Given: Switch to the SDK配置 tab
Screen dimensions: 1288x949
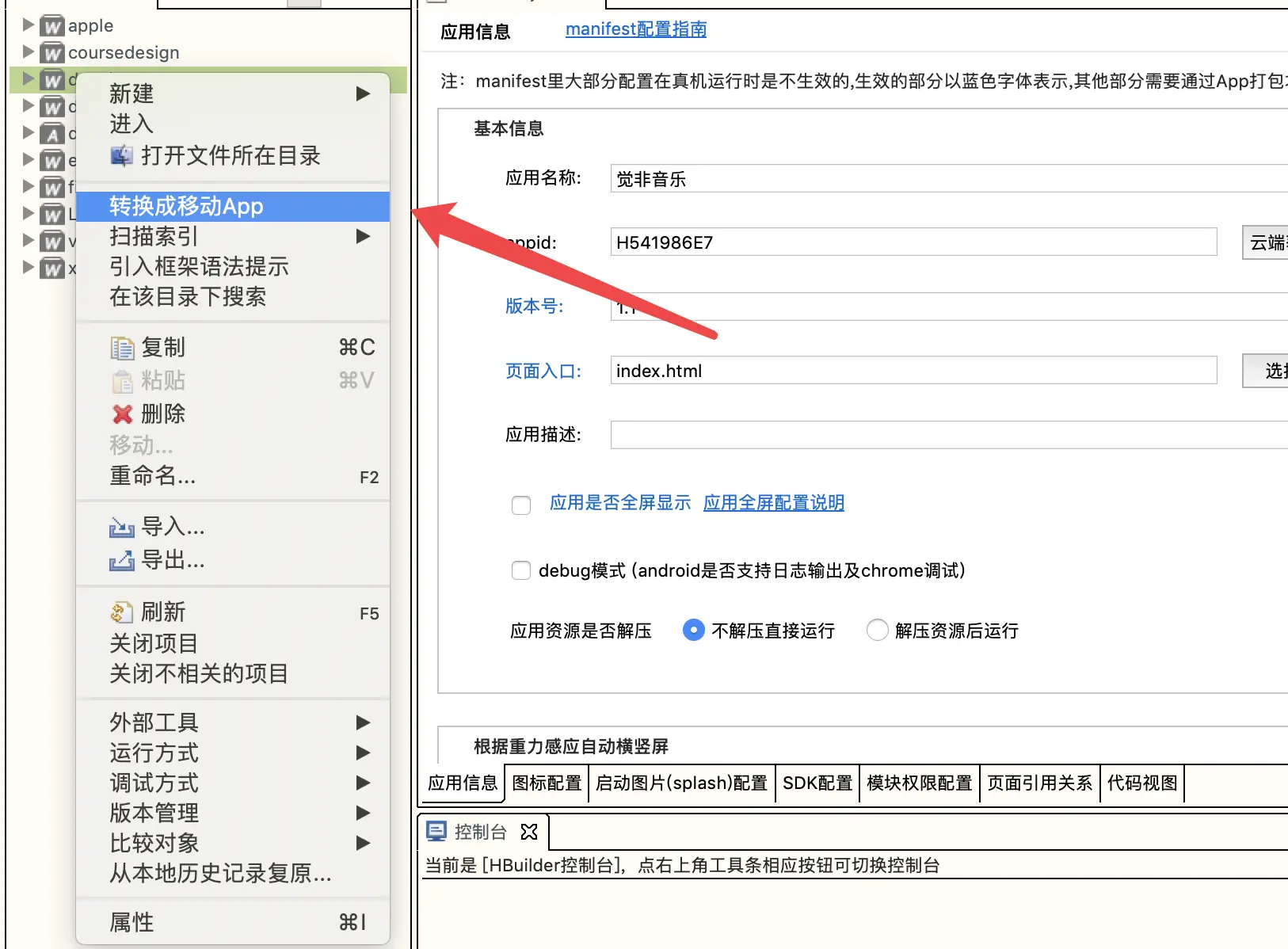Looking at the screenshot, I should click(x=816, y=783).
